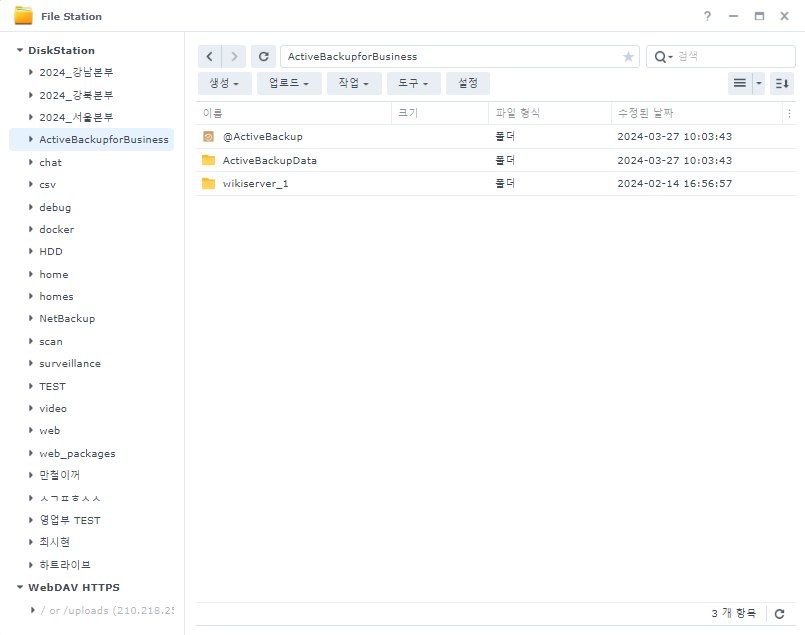Viewport: 805px width, 635px height.
Task: Open the /uploads WebDAV connection entry
Action: coord(107,610)
